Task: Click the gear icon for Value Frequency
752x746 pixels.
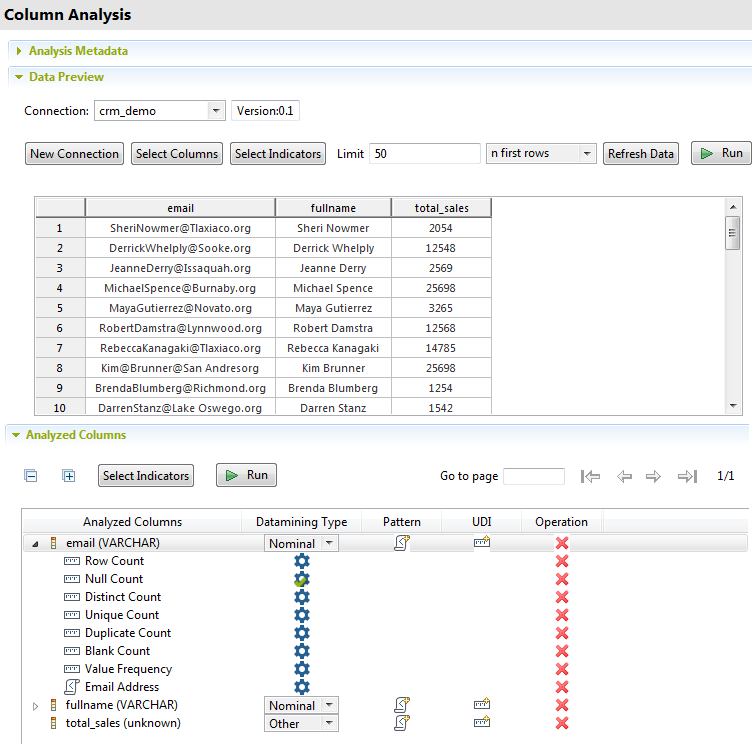Action: 301,669
